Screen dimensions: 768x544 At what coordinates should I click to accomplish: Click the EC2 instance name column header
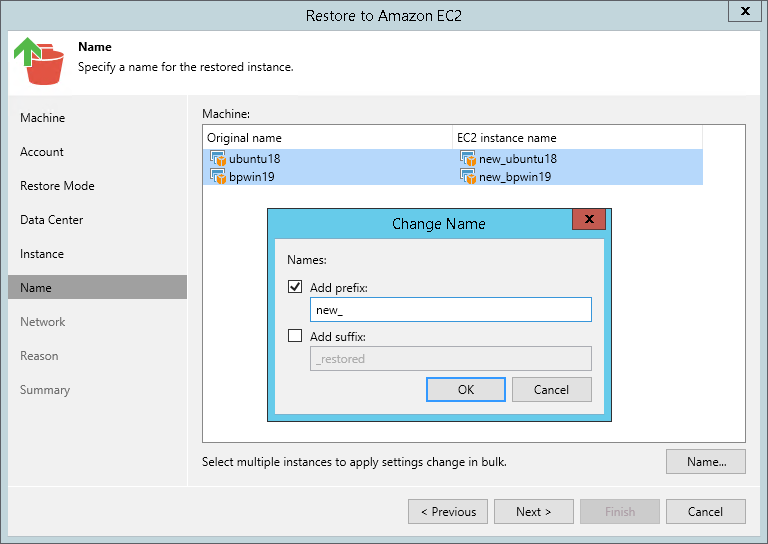coord(577,138)
